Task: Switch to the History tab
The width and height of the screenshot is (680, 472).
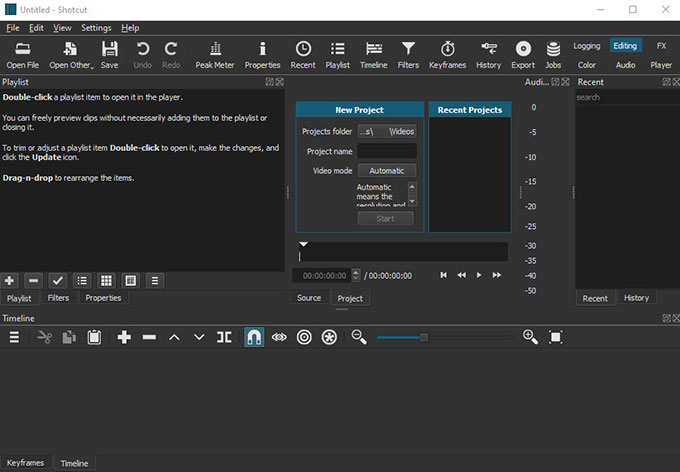Action: 636,298
